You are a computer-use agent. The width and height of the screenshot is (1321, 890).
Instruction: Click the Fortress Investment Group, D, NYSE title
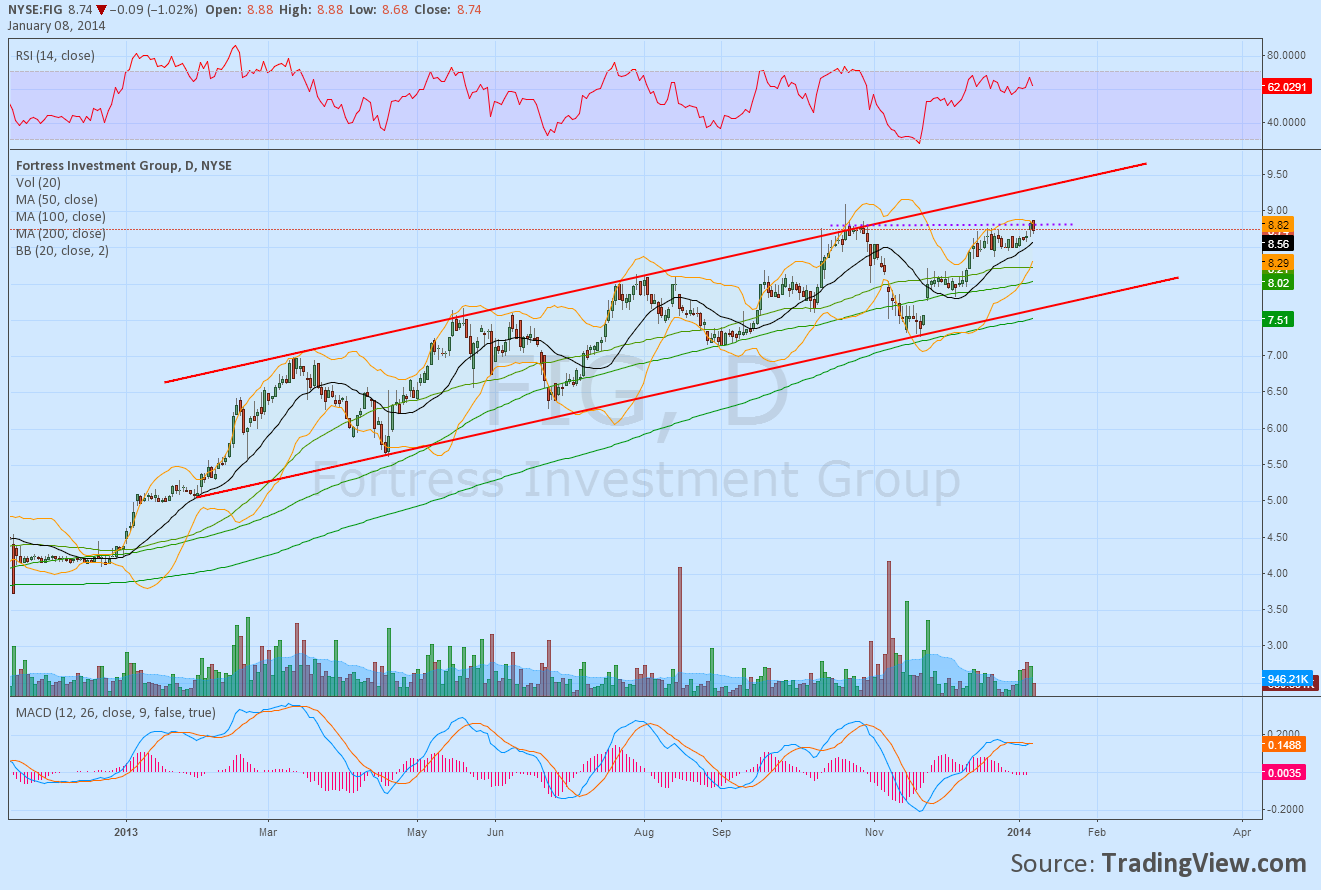tap(123, 165)
